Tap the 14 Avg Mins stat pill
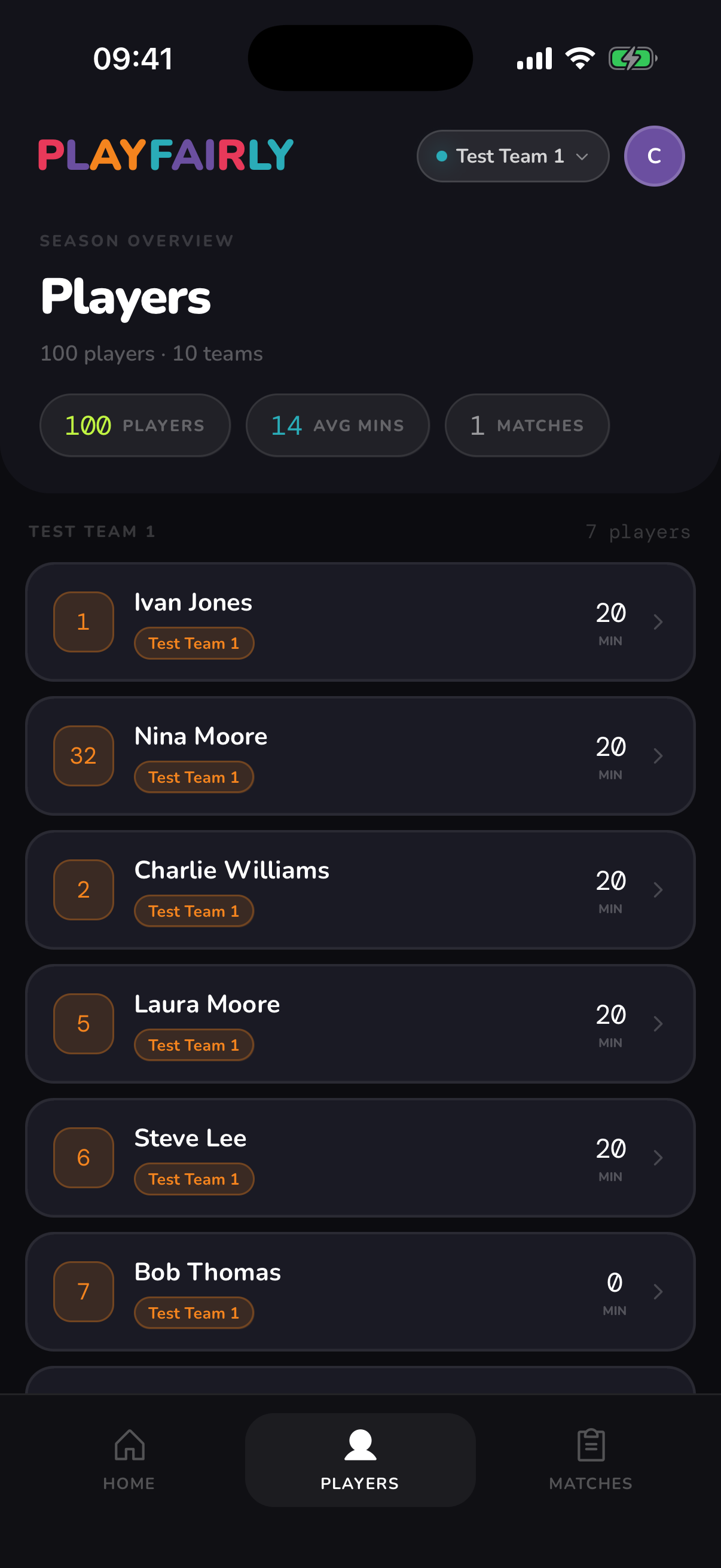 click(x=338, y=425)
